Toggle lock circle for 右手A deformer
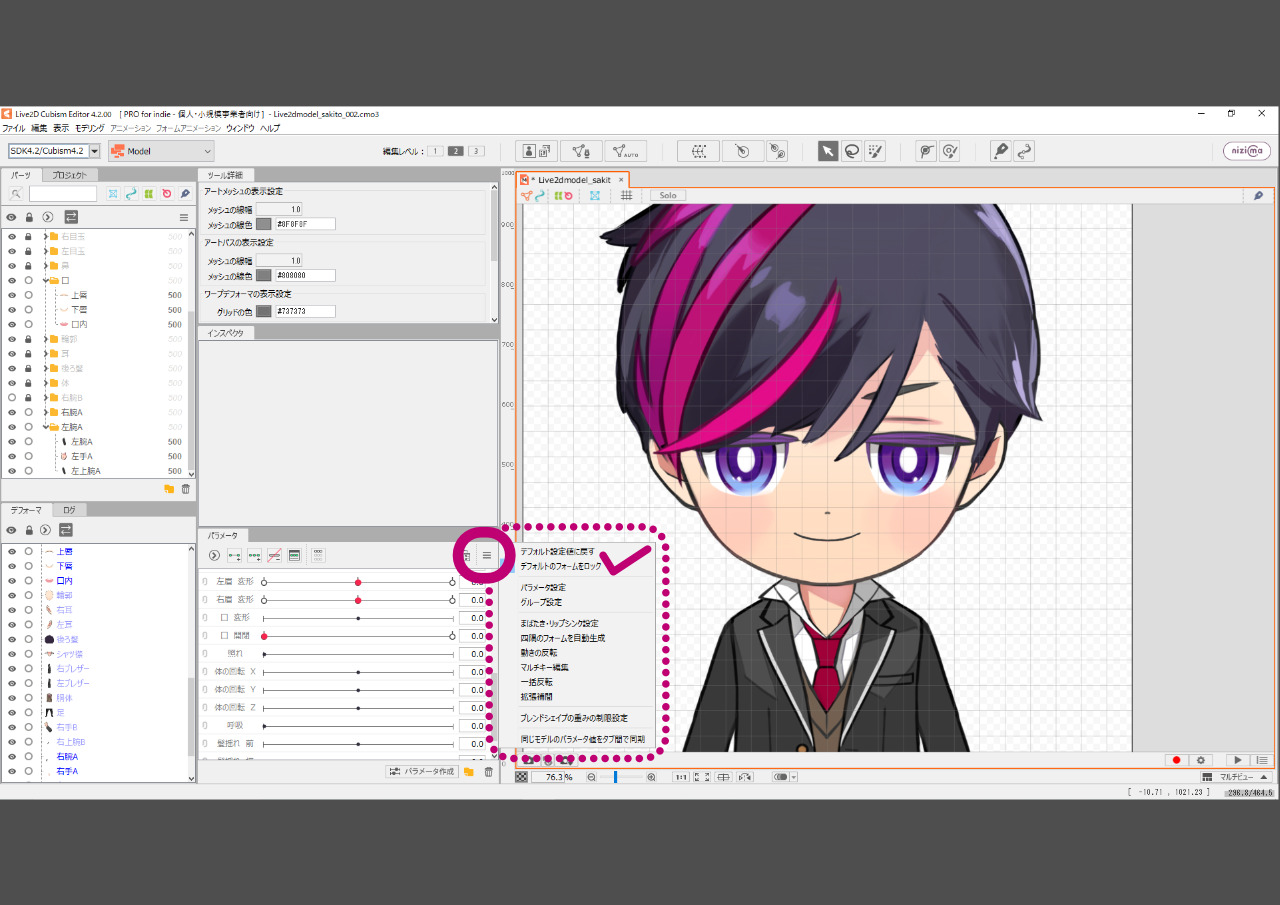Image resolution: width=1280 pixels, height=905 pixels. click(x=29, y=771)
